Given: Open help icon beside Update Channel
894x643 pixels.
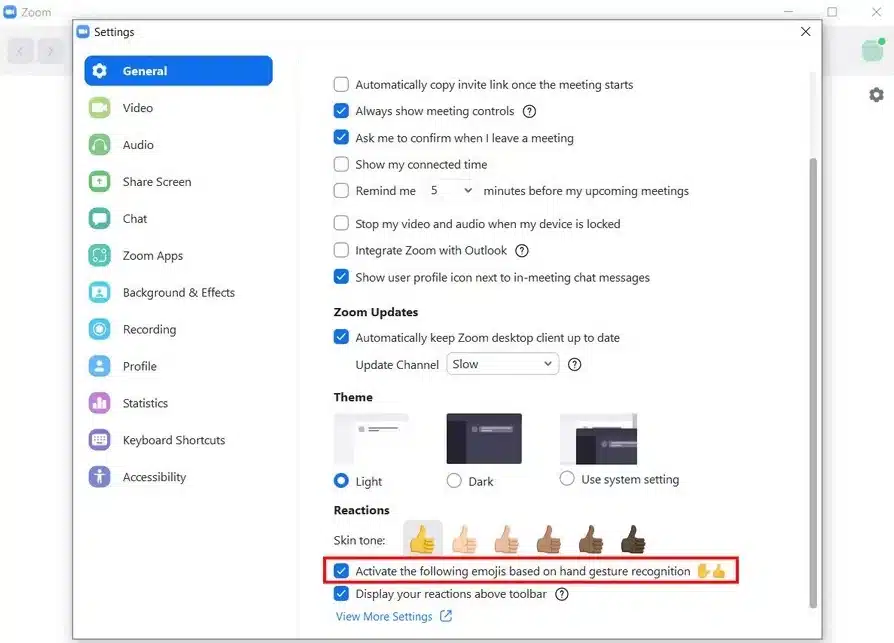Looking at the screenshot, I should coord(575,364).
